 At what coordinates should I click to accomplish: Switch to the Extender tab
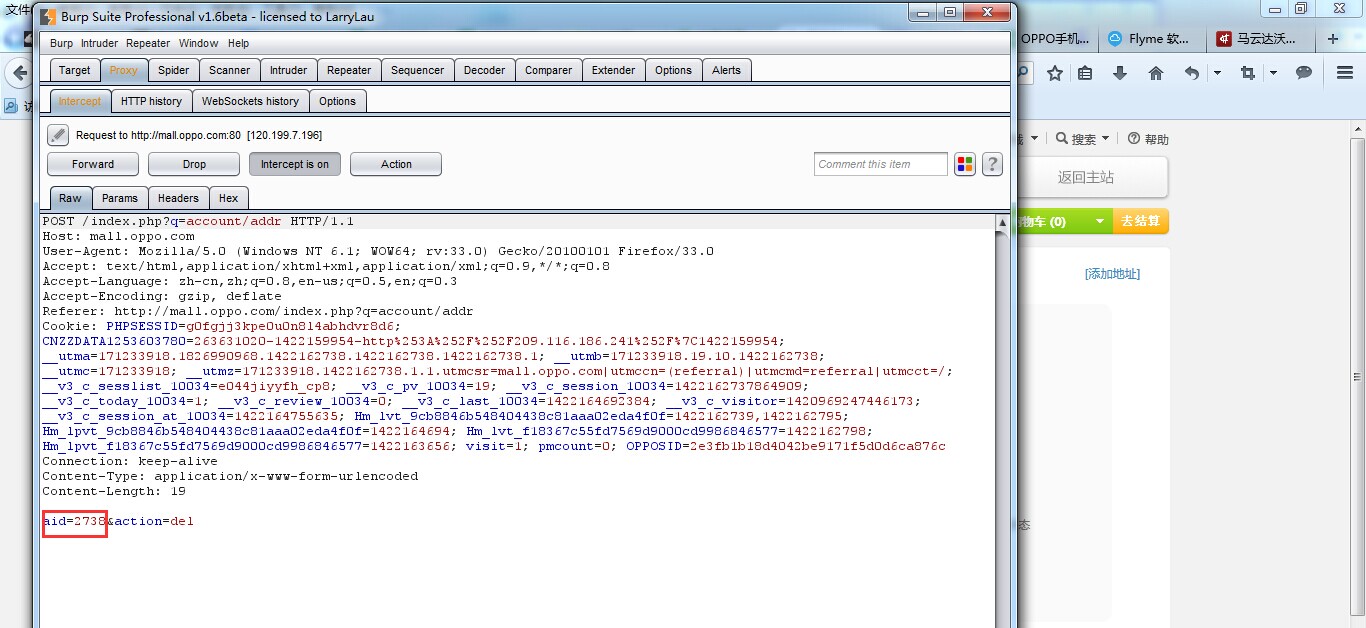[613, 70]
